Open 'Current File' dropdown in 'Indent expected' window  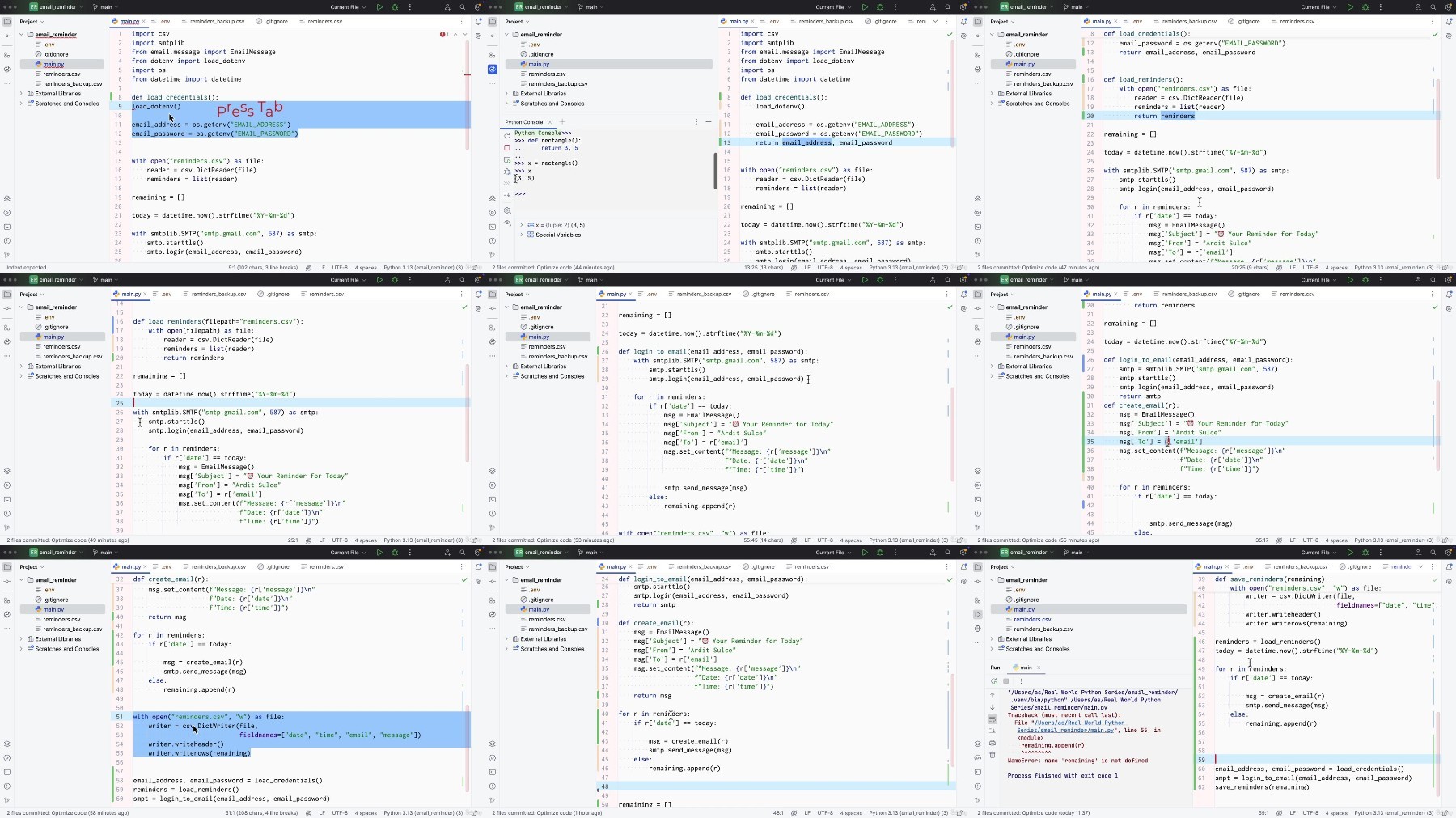(348, 7)
